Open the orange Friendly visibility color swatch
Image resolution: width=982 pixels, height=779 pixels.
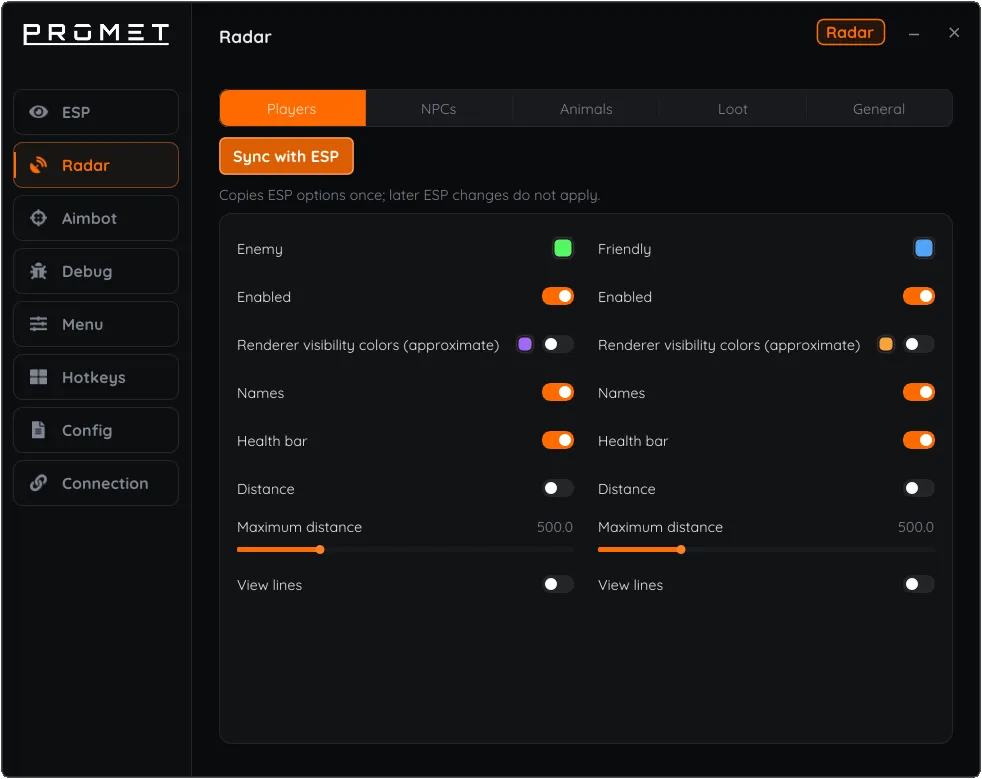pyautogui.click(x=886, y=344)
